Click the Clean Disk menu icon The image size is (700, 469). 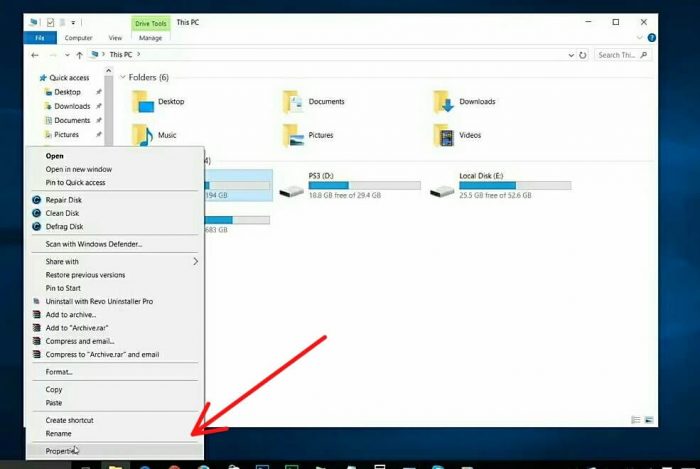[x=37, y=213]
